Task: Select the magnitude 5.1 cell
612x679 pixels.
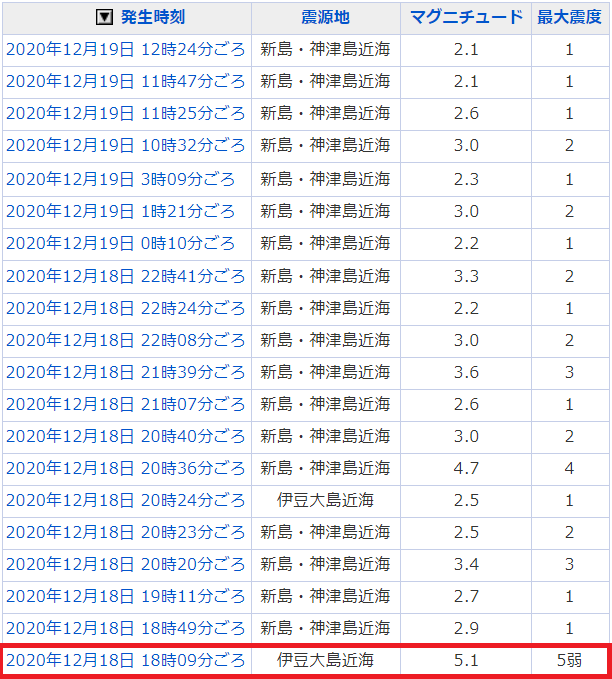Action: click(466, 660)
